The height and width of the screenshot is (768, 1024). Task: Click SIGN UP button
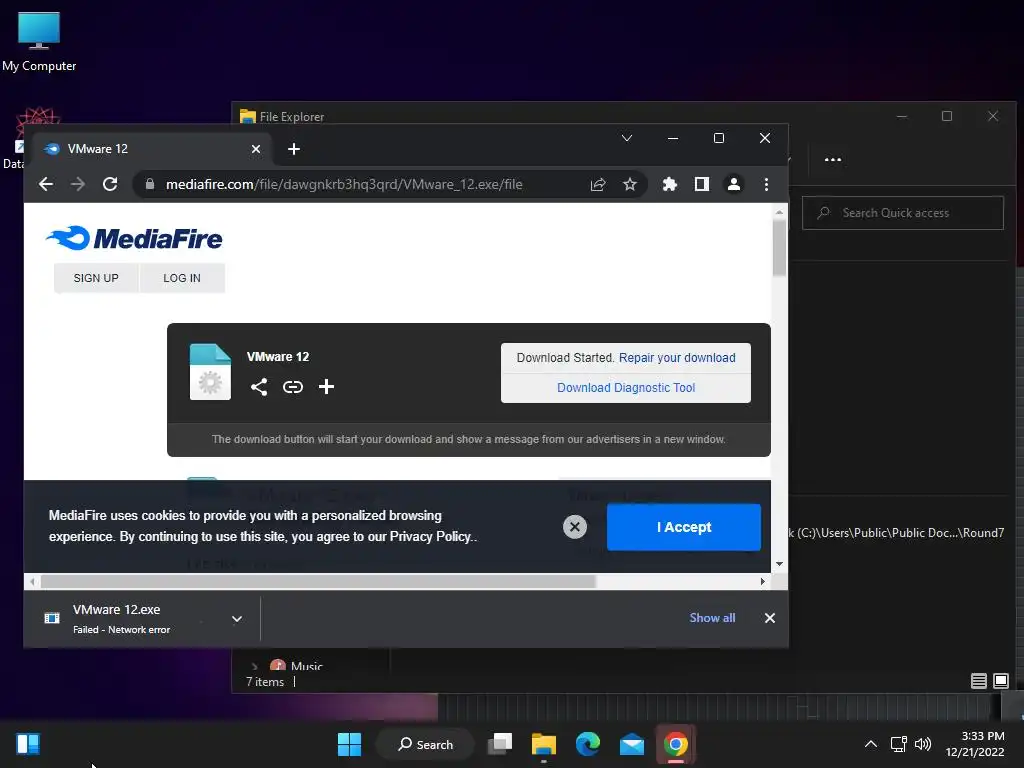click(x=96, y=278)
